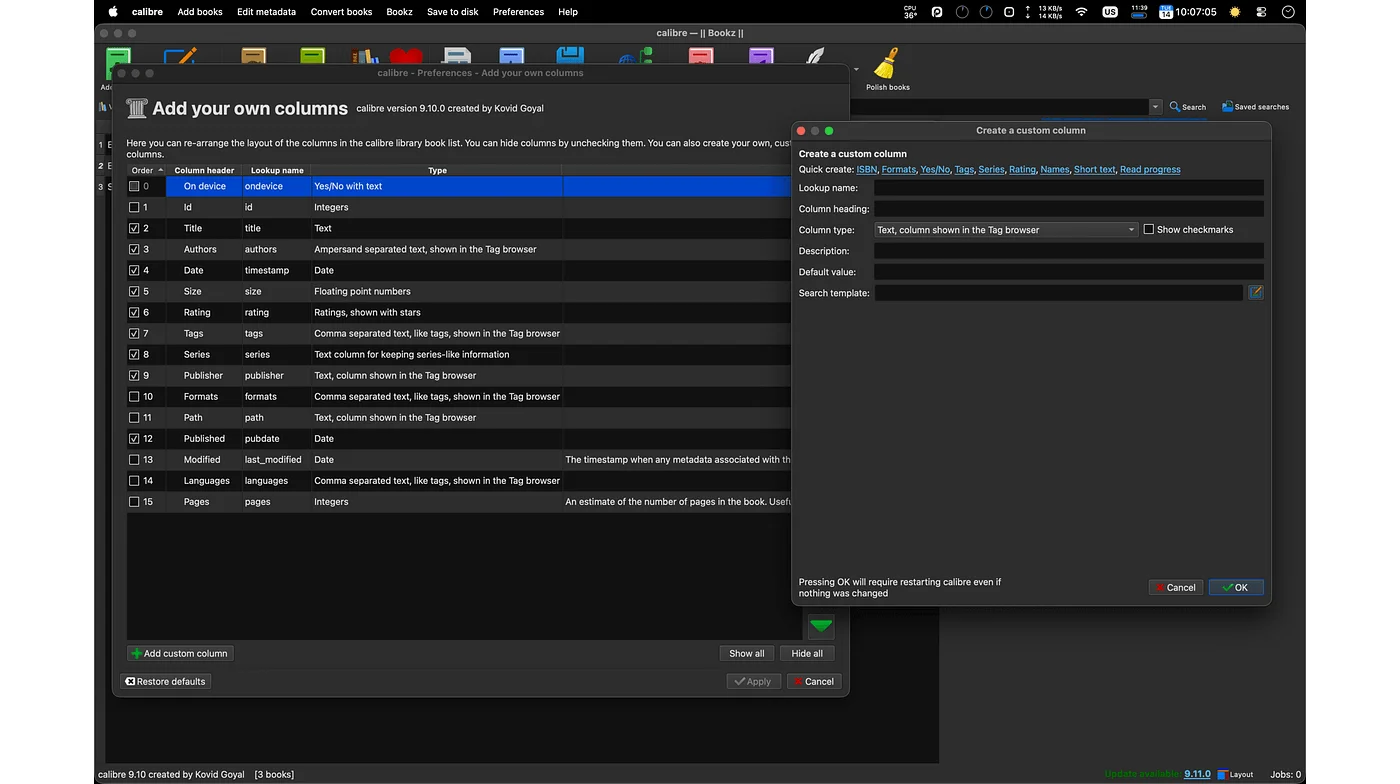Open the Help menu

568,12
